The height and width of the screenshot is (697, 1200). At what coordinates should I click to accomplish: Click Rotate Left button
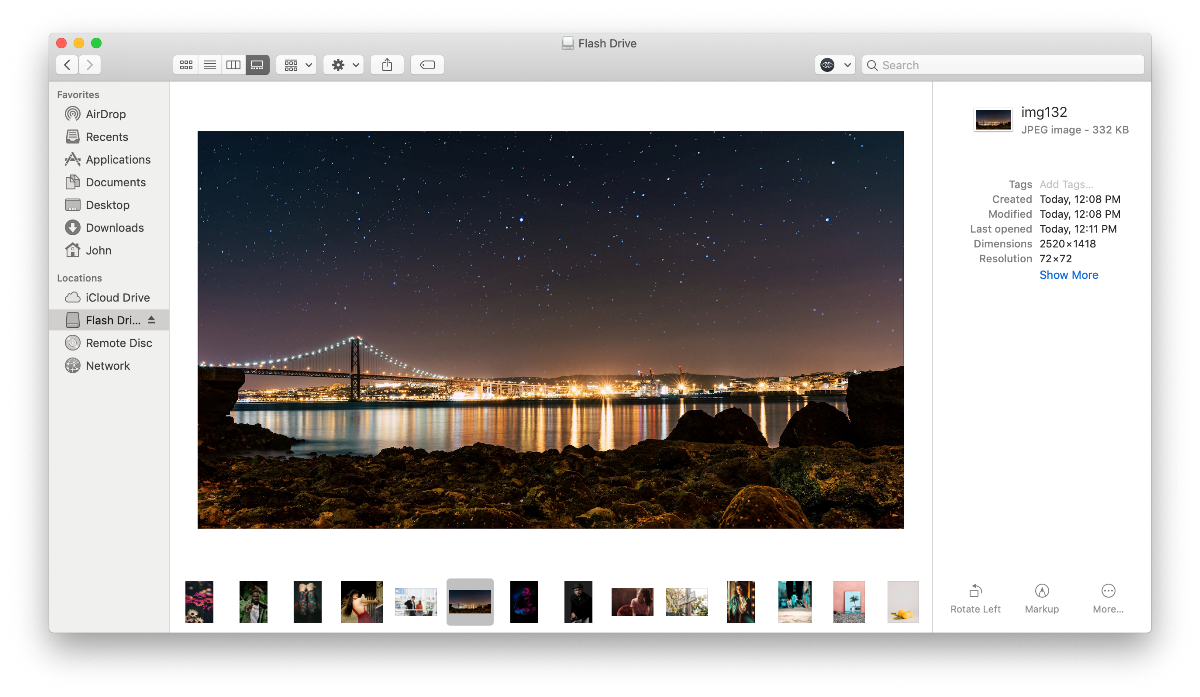pos(975,599)
